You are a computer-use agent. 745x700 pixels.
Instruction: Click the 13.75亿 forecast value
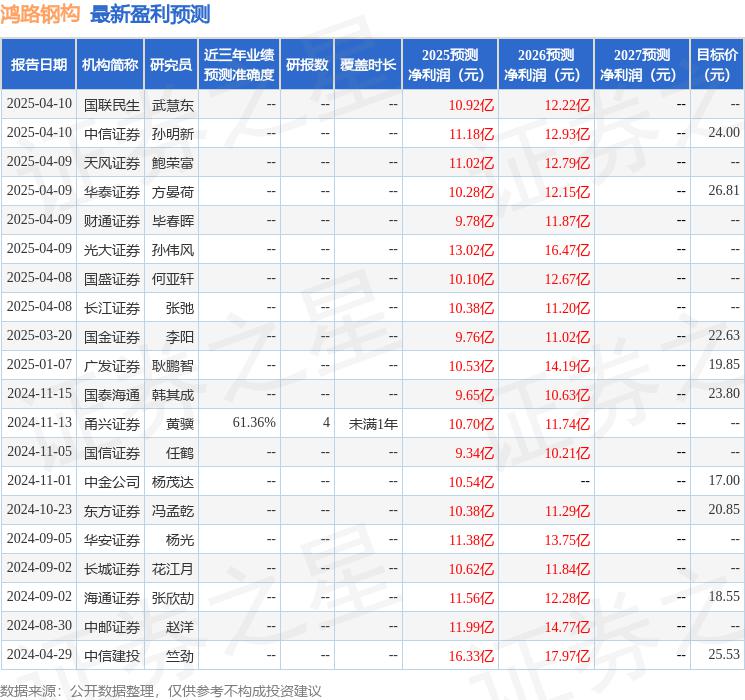(567, 540)
